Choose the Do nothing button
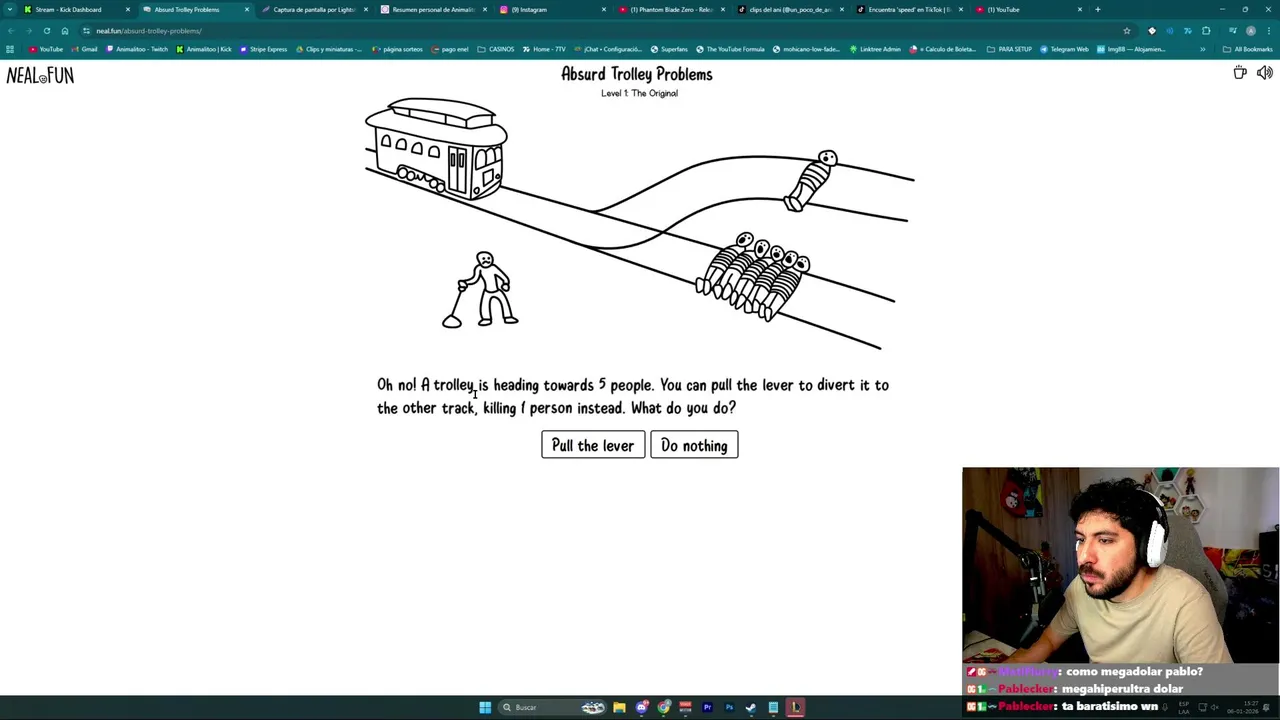Screen dimensions: 1280x720 tap(694, 445)
